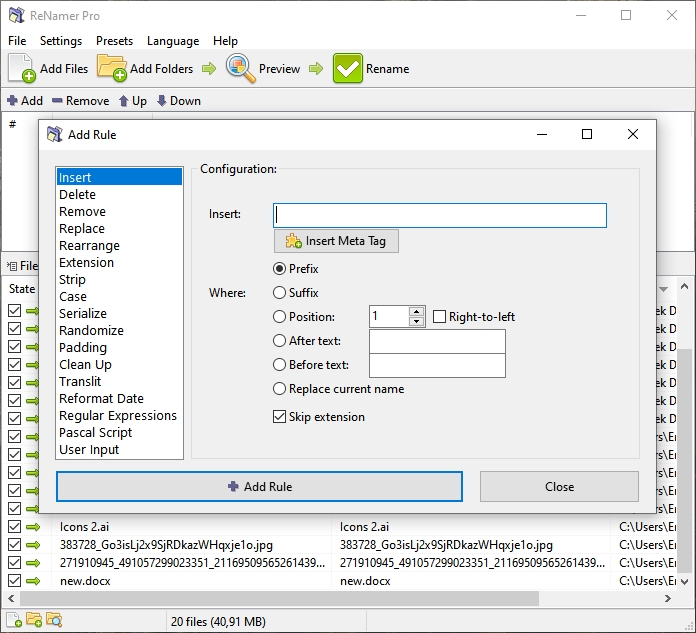Select the Translit rule type
This screenshot has width=696, height=633.
click(119, 381)
